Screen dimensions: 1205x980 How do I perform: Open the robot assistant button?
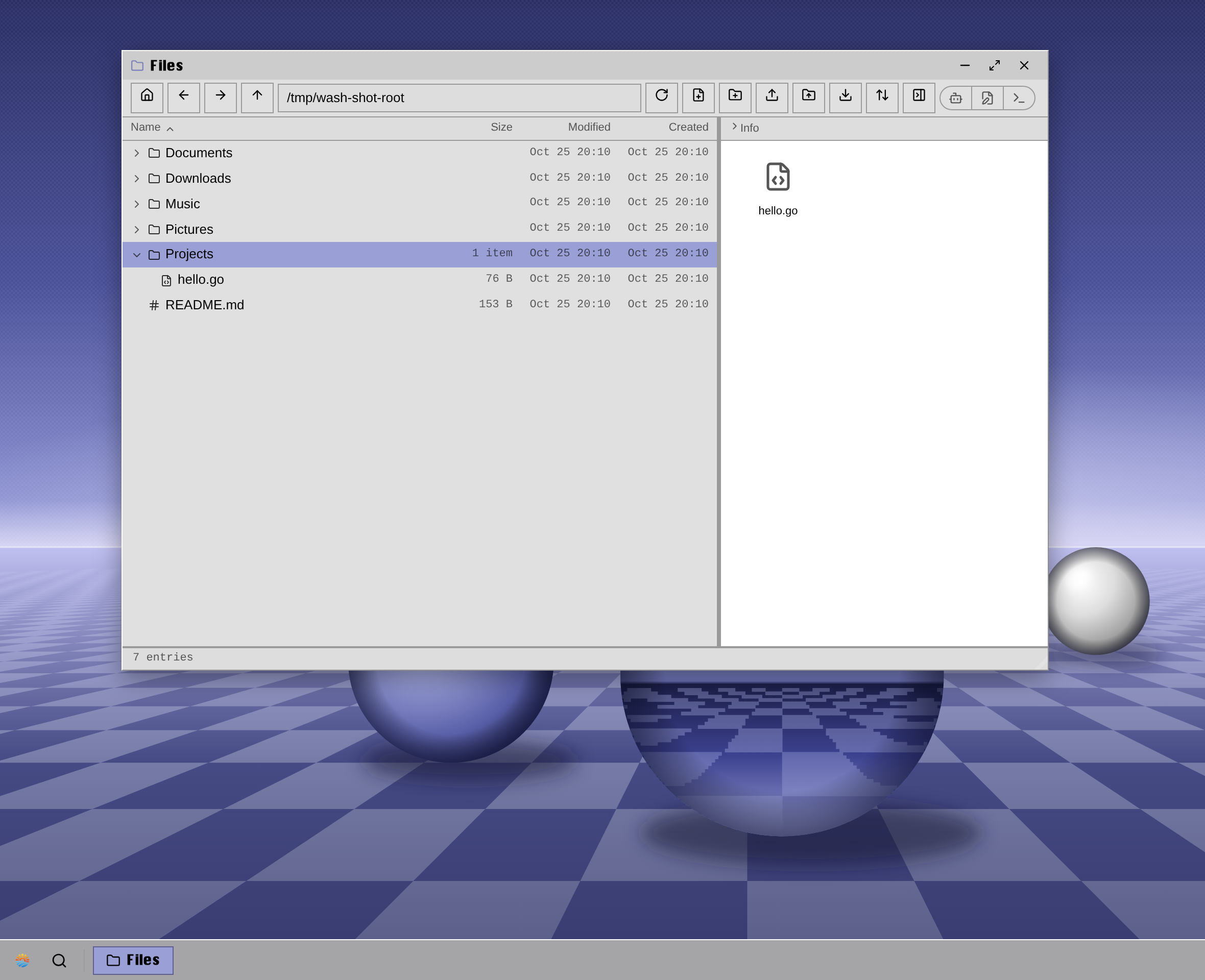point(955,98)
